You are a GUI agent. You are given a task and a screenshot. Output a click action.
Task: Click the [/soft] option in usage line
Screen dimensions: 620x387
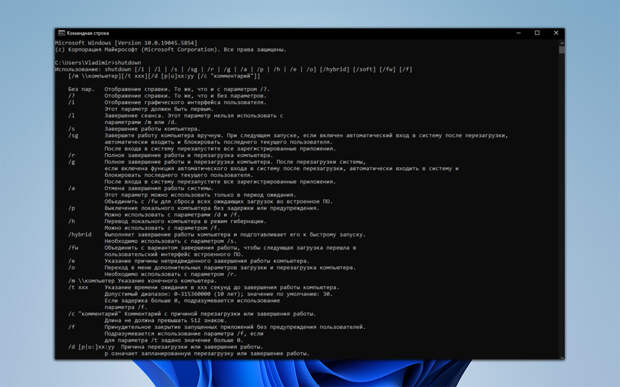tap(364, 69)
